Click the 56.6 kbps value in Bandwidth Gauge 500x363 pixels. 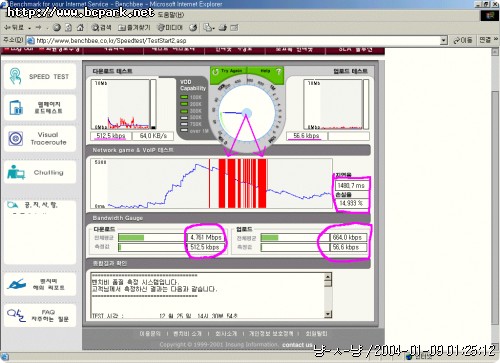(x=348, y=247)
